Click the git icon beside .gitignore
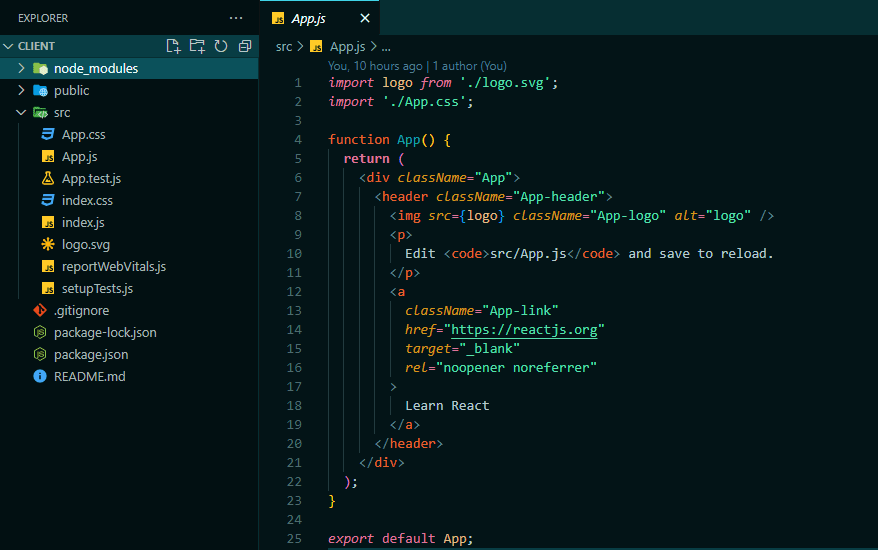Viewport: 878px width, 550px height. tap(40, 310)
